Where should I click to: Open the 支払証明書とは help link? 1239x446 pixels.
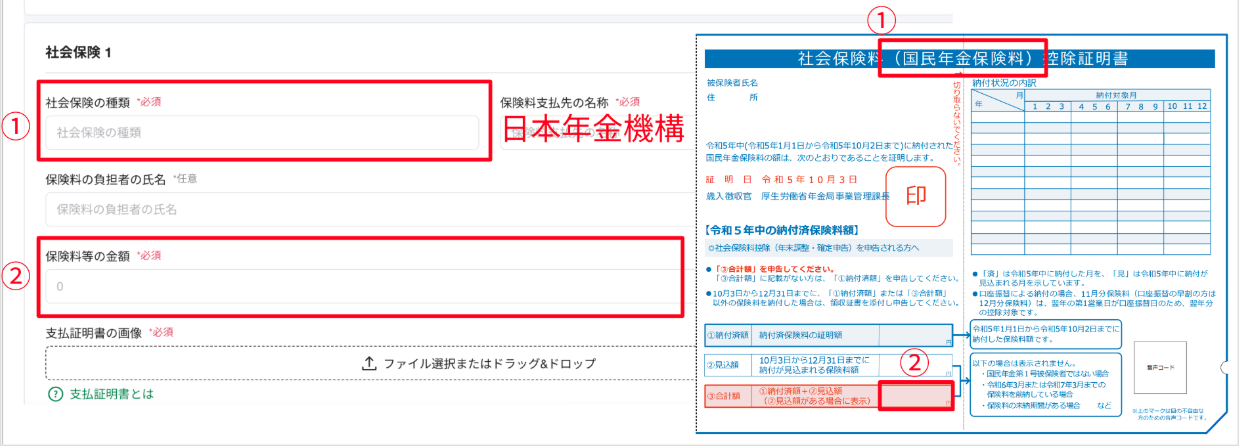[x=112, y=394]
